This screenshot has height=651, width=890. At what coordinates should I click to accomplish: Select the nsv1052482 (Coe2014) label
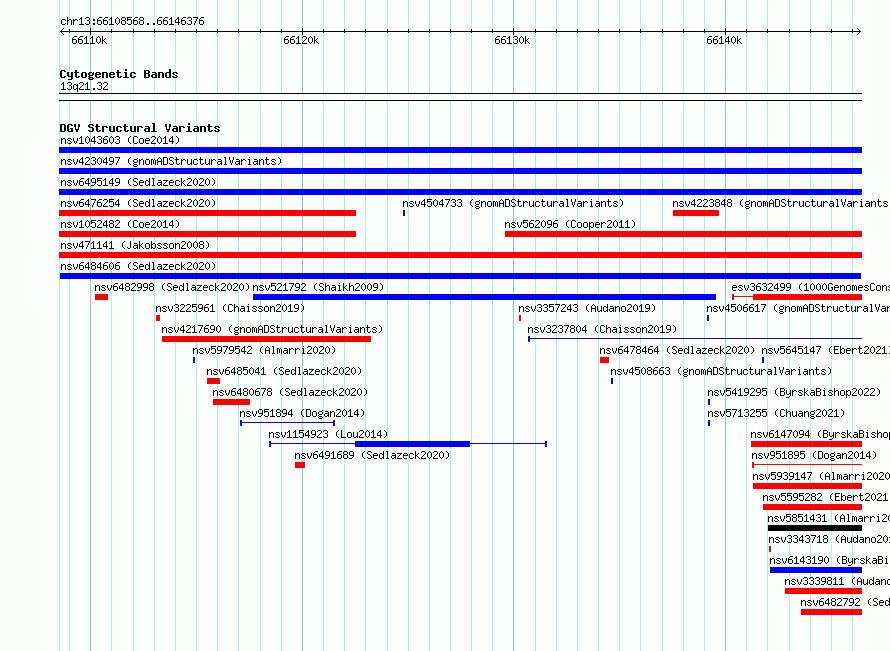120,224
